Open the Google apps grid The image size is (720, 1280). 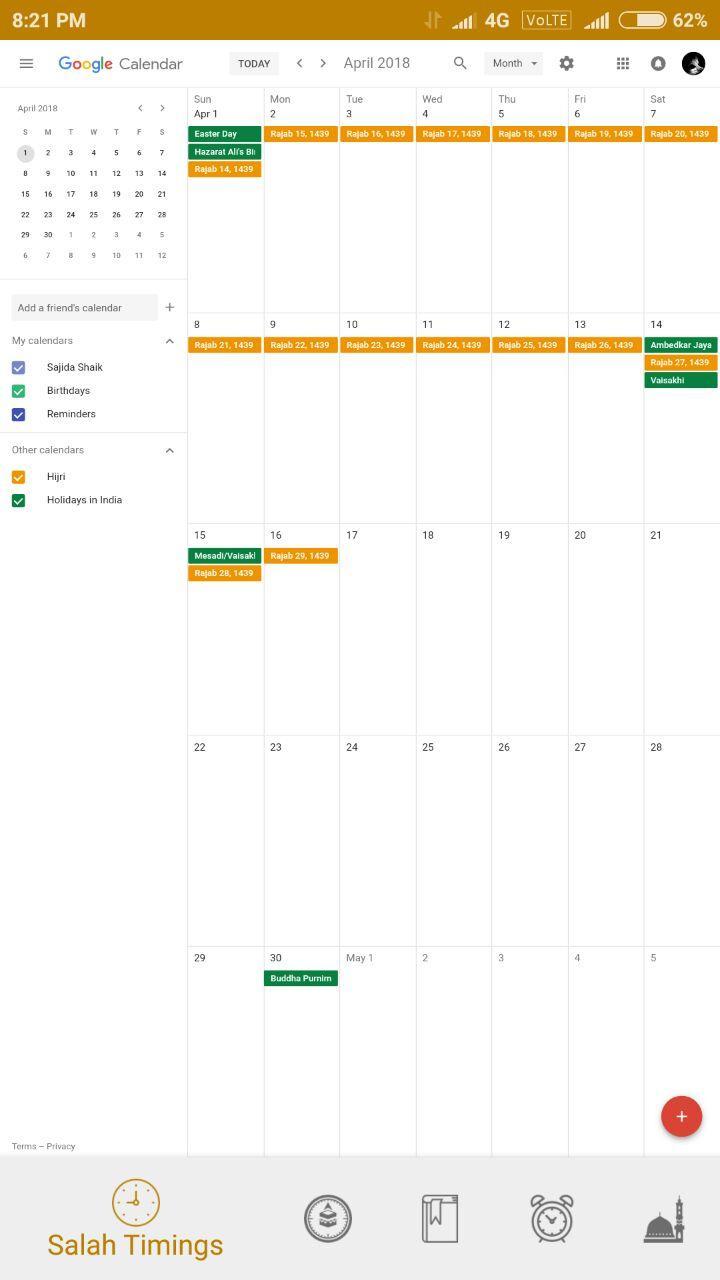point(623,63)
